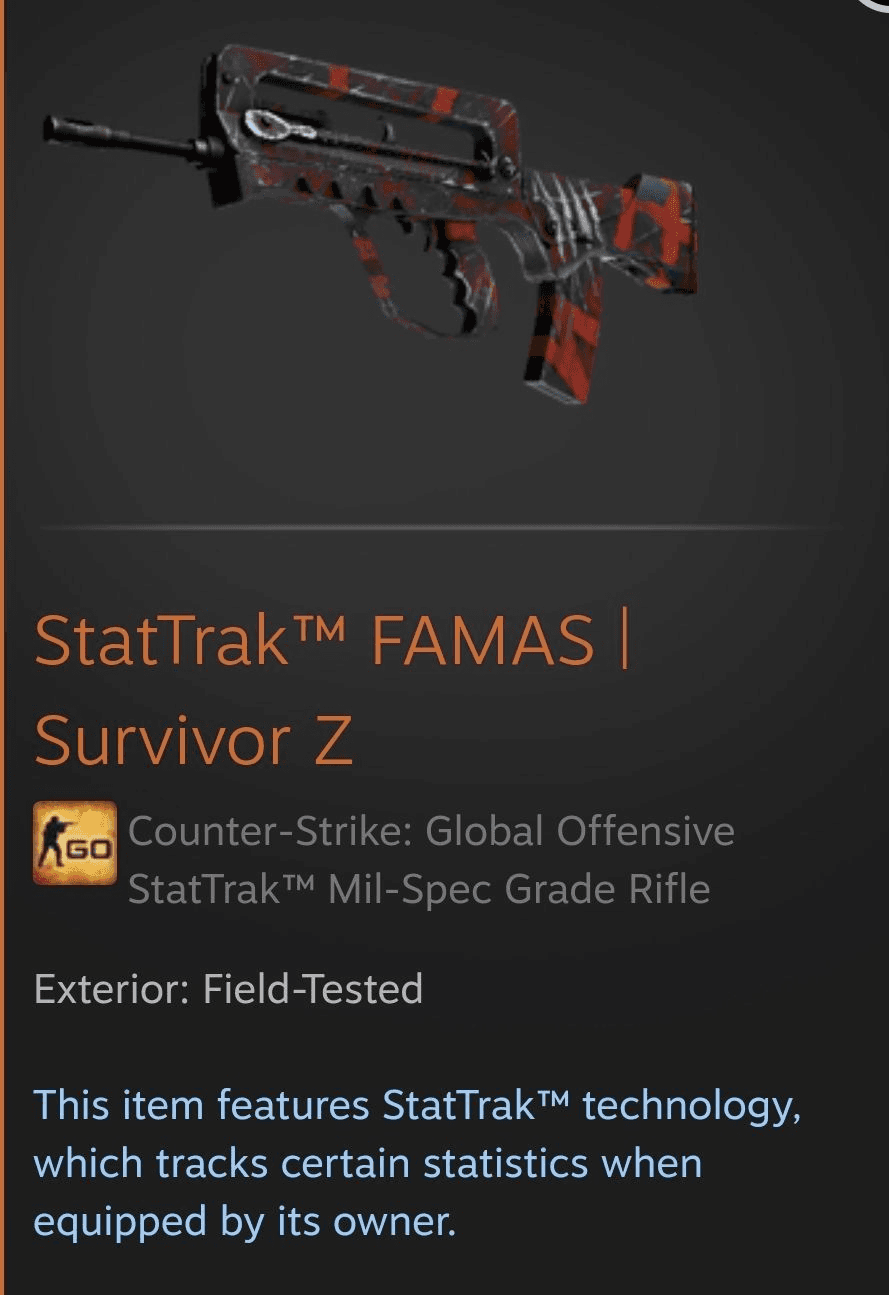Click the orange rarity stripe on the left edge
Viewport: 889px width, 1295px height.
click(x=2, y=647)
